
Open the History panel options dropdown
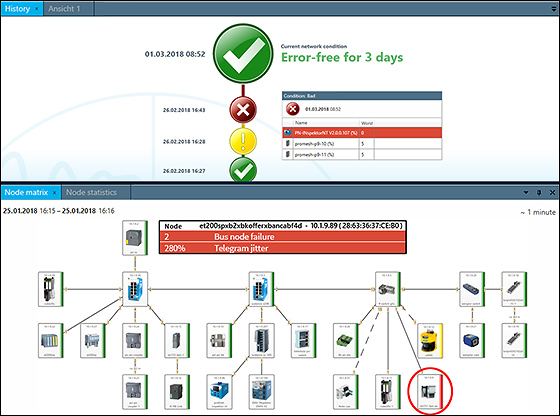click(554, 9)
